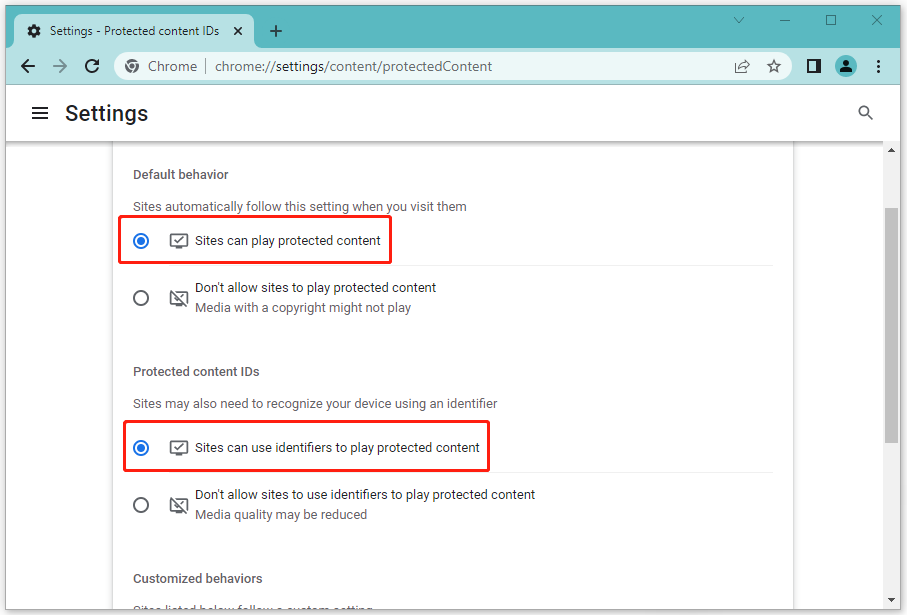The image size is (907, 615).
Task: Reload the current page
Action: click(92, 66)
